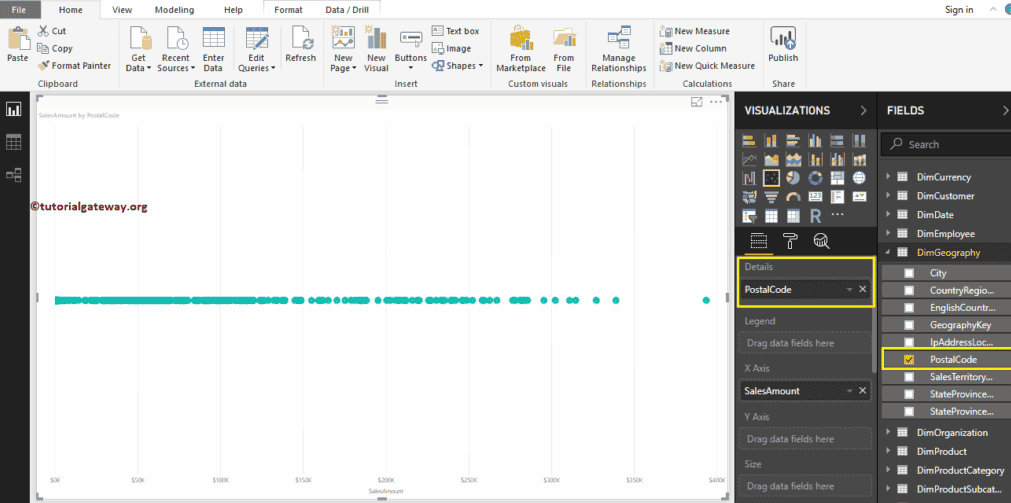Select the Clustered column chart visualization
This screenshot has height=503, width=1011.
[x=815, y=141]
